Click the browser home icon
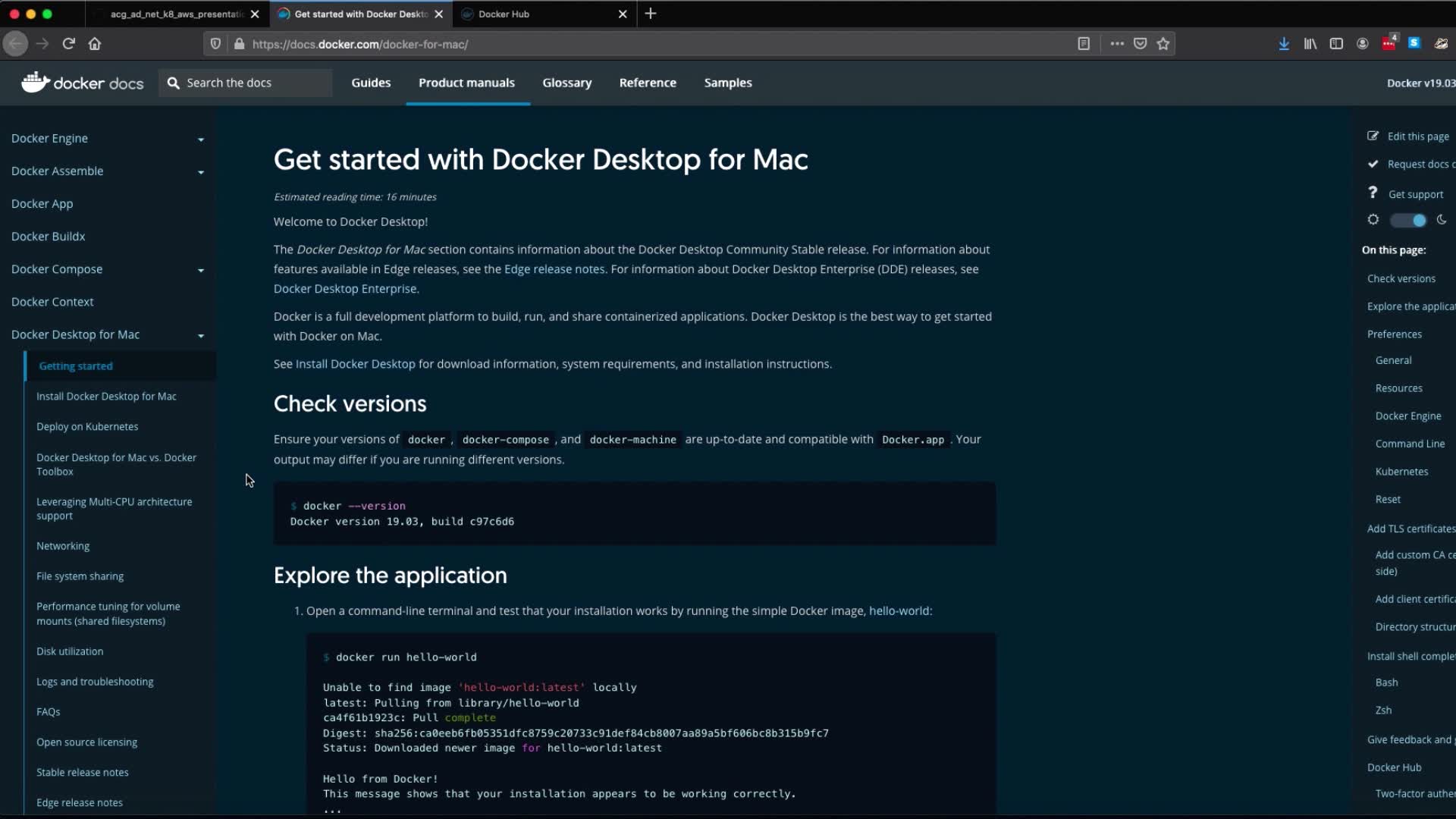 95,44
